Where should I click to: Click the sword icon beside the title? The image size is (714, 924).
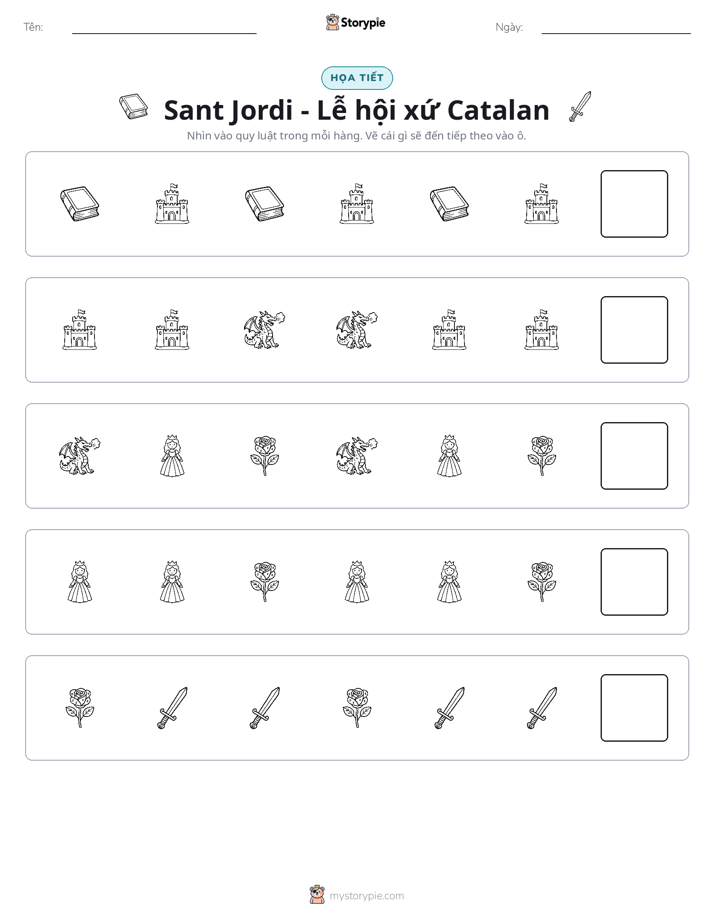tap(580, 107)
